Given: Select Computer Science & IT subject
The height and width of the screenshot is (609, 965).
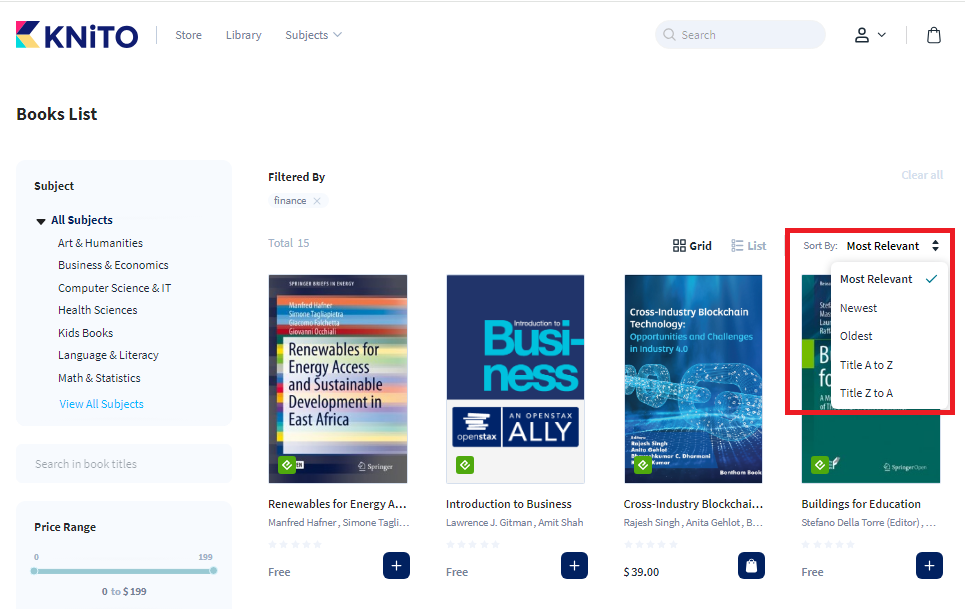Looking at the screenshot, I should tap(114, 288).
